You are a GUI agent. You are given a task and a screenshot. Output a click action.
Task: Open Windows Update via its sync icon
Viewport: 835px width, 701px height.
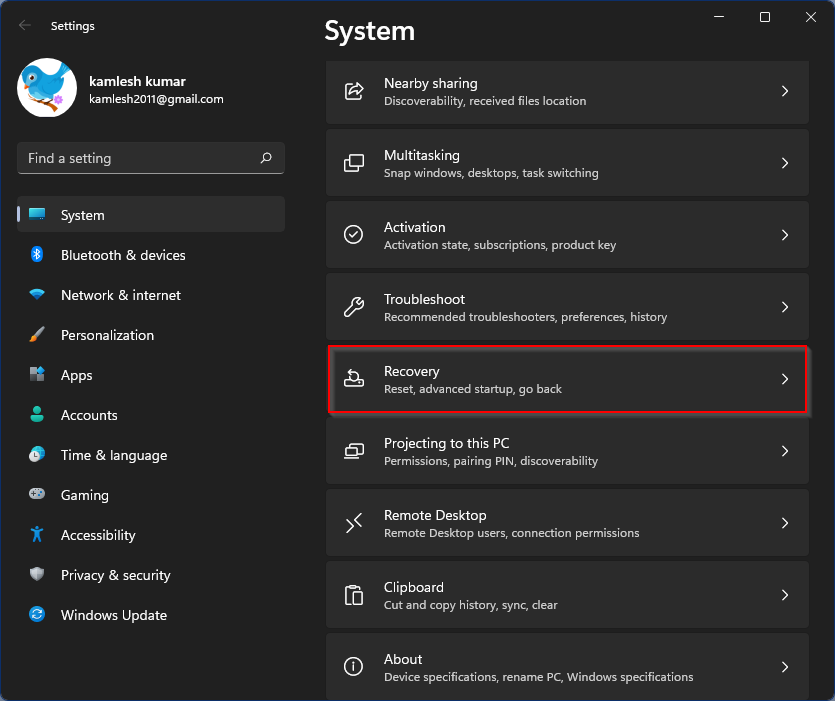point(37,615)
